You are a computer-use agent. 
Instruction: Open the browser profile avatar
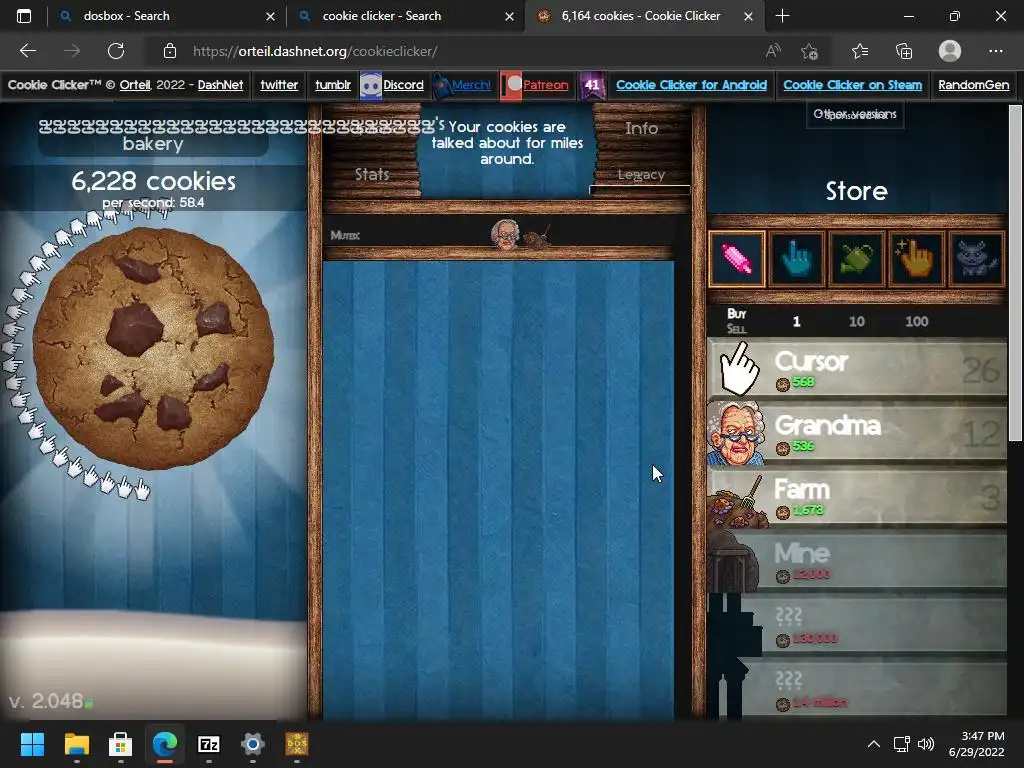pyautogui.click(x=950, y=51)
